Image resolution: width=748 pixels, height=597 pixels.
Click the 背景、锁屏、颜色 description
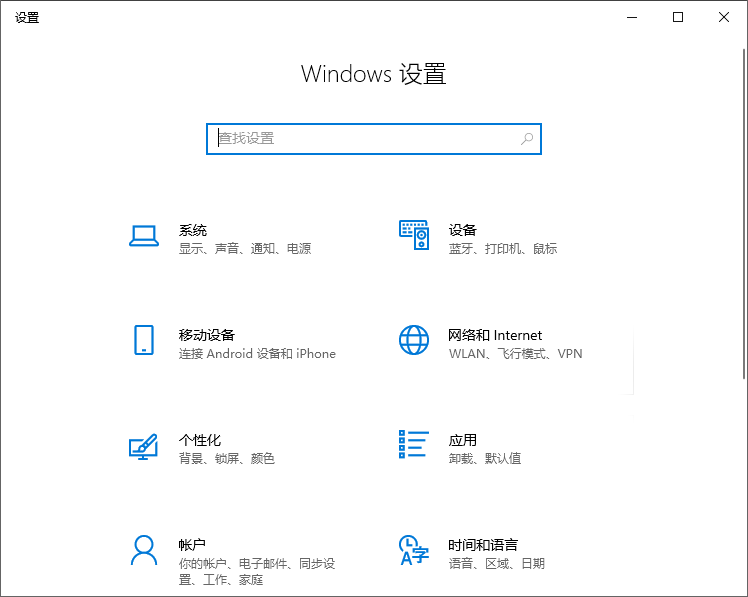227,459
